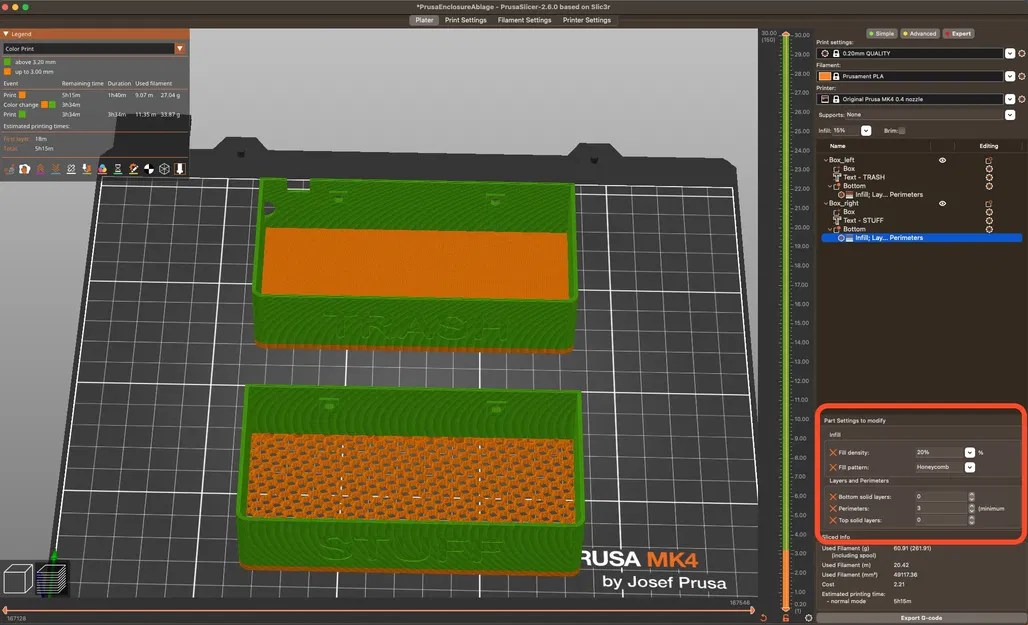The height and width of the screenshot is (625, 1028).
Task: Toggle visibility eye for Box_right
Action: [942, 203]
